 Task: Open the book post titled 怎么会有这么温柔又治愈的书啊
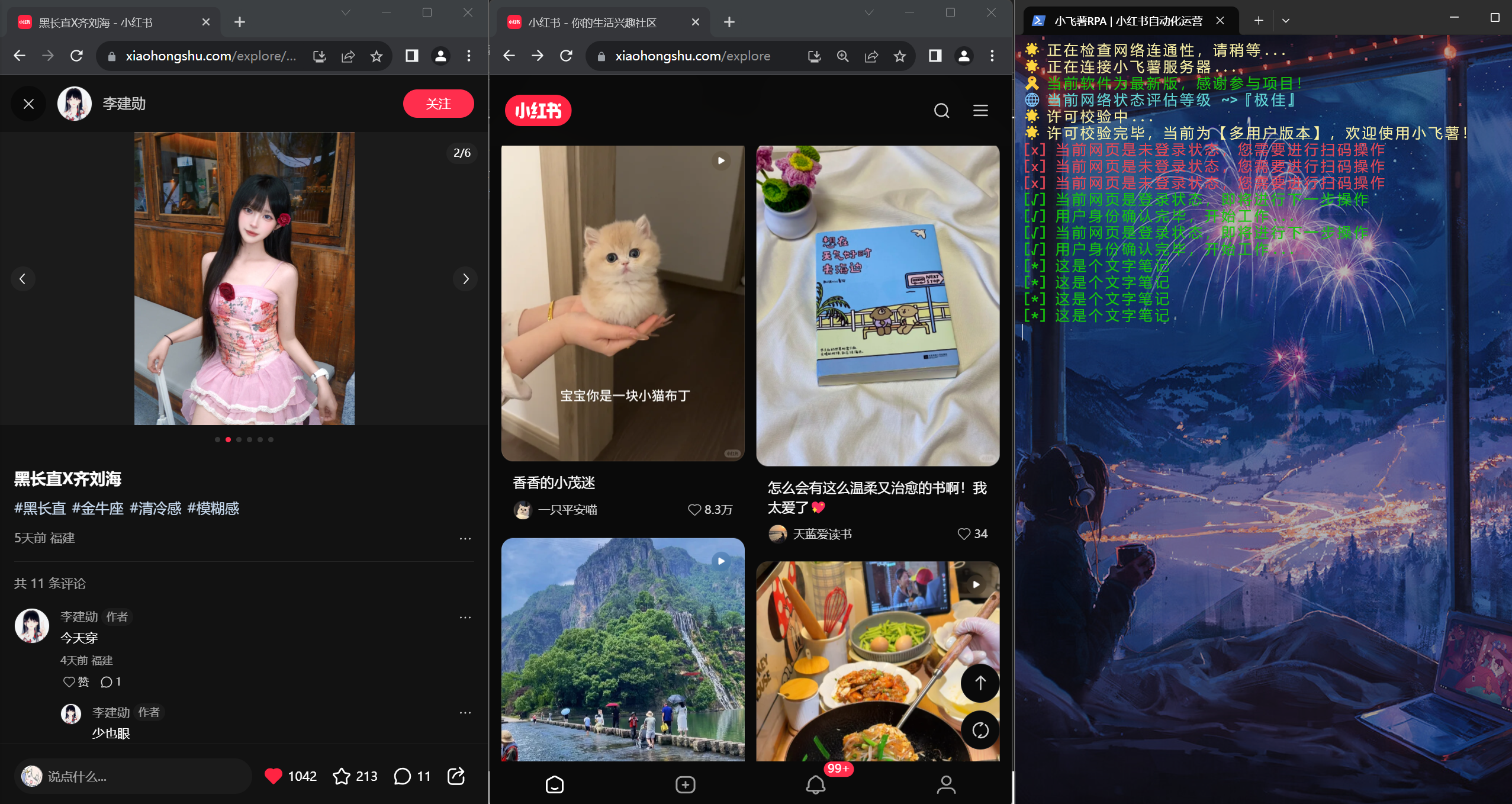pyautogui.click(x=877, y=497)
